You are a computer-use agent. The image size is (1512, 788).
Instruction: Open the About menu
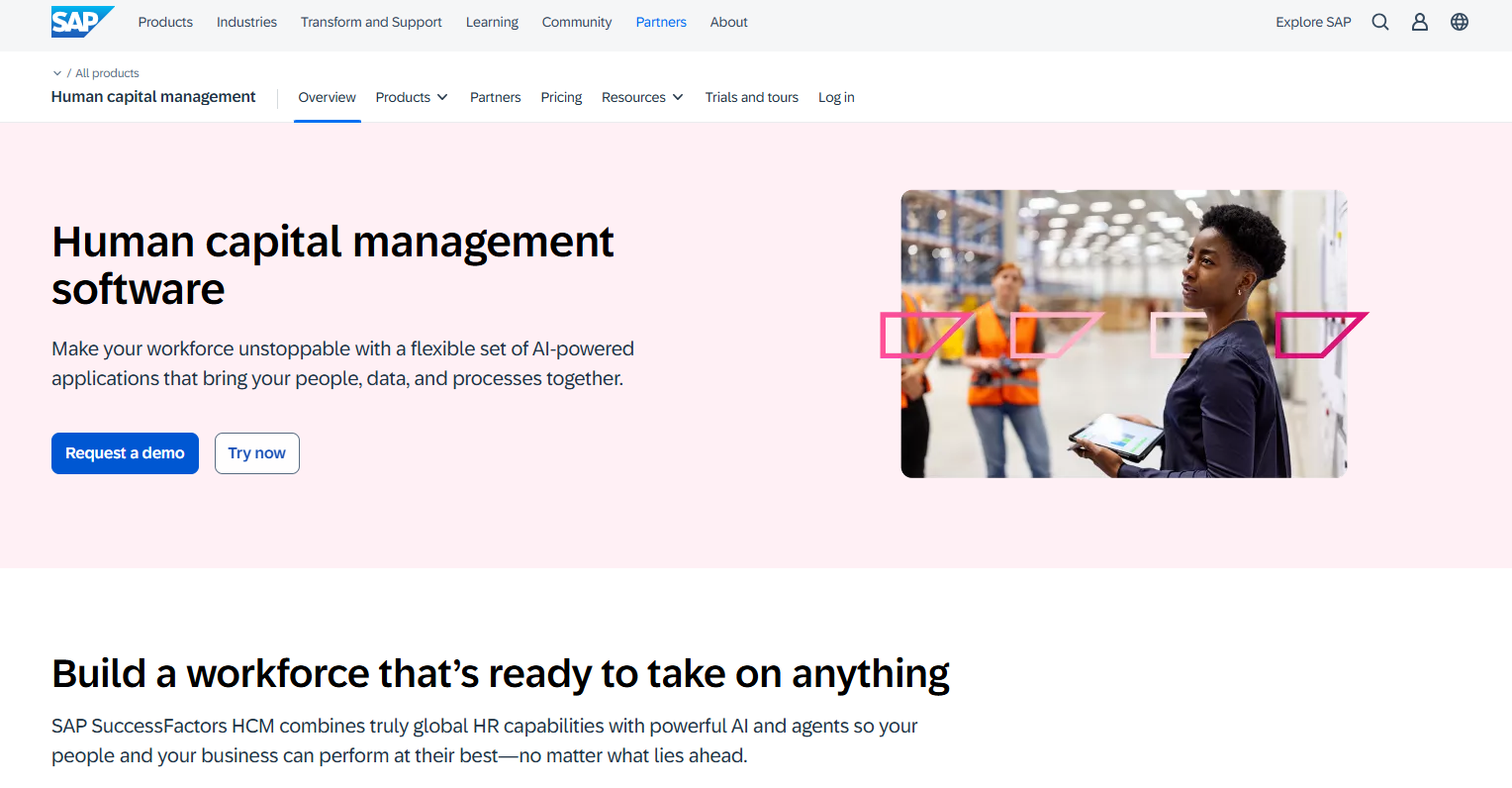pos(728,22)
